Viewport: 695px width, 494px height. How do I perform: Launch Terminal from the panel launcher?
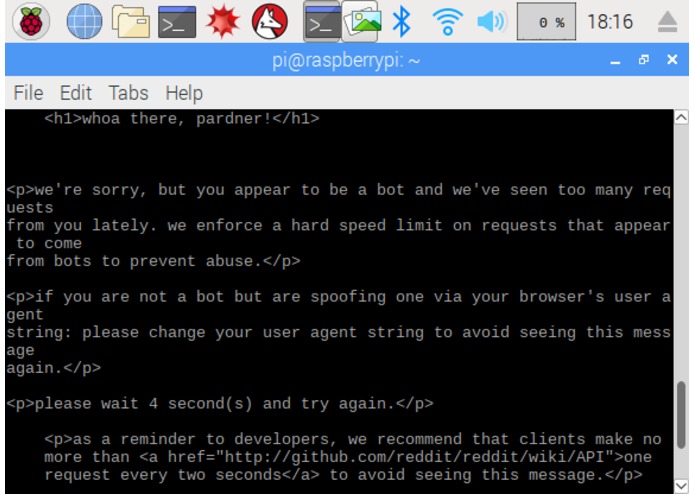(177, 21)
